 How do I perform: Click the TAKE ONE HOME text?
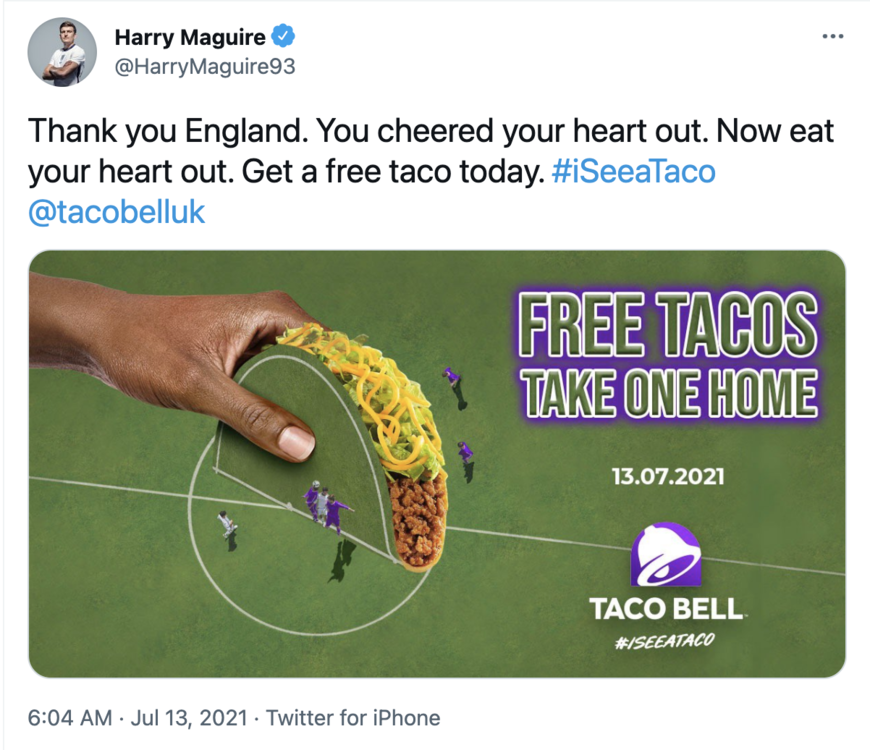tap(669, 393)
